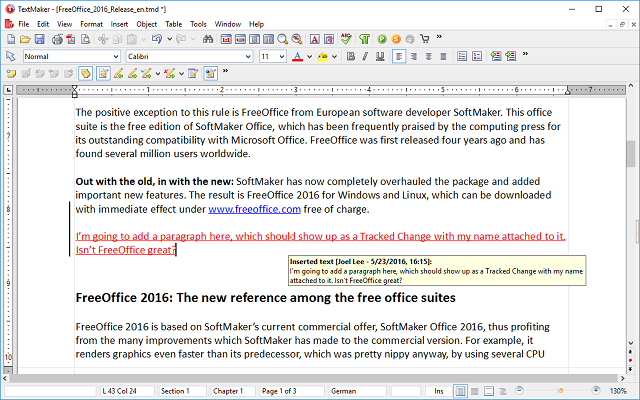Viewport: 640px width, 400px height.
Task: Insert numbered list icon
Action: [476, 56]
